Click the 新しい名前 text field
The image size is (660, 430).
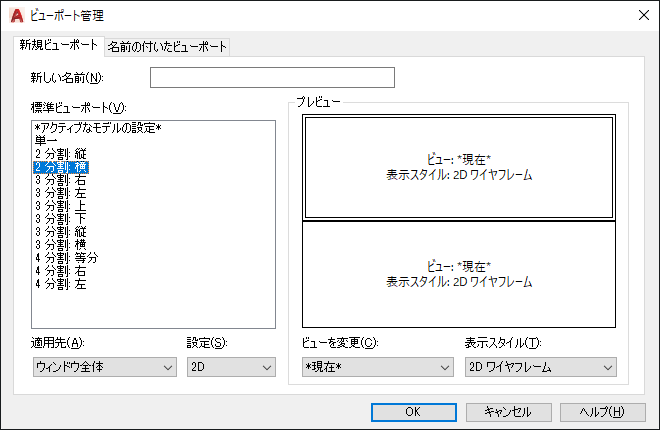[272, 77]
